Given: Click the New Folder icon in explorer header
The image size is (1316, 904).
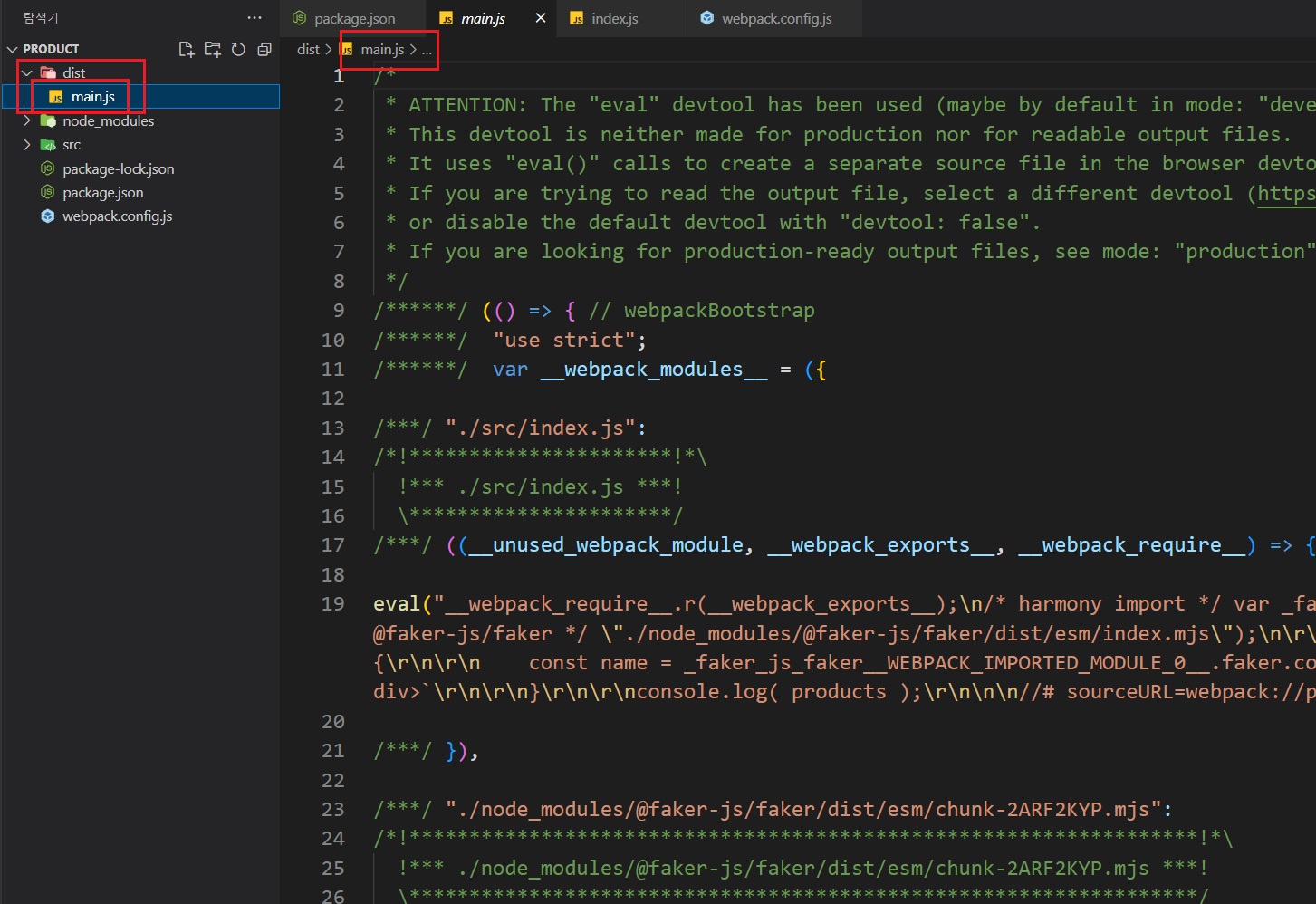Looking at the screenshot, I should click(212, 49).
